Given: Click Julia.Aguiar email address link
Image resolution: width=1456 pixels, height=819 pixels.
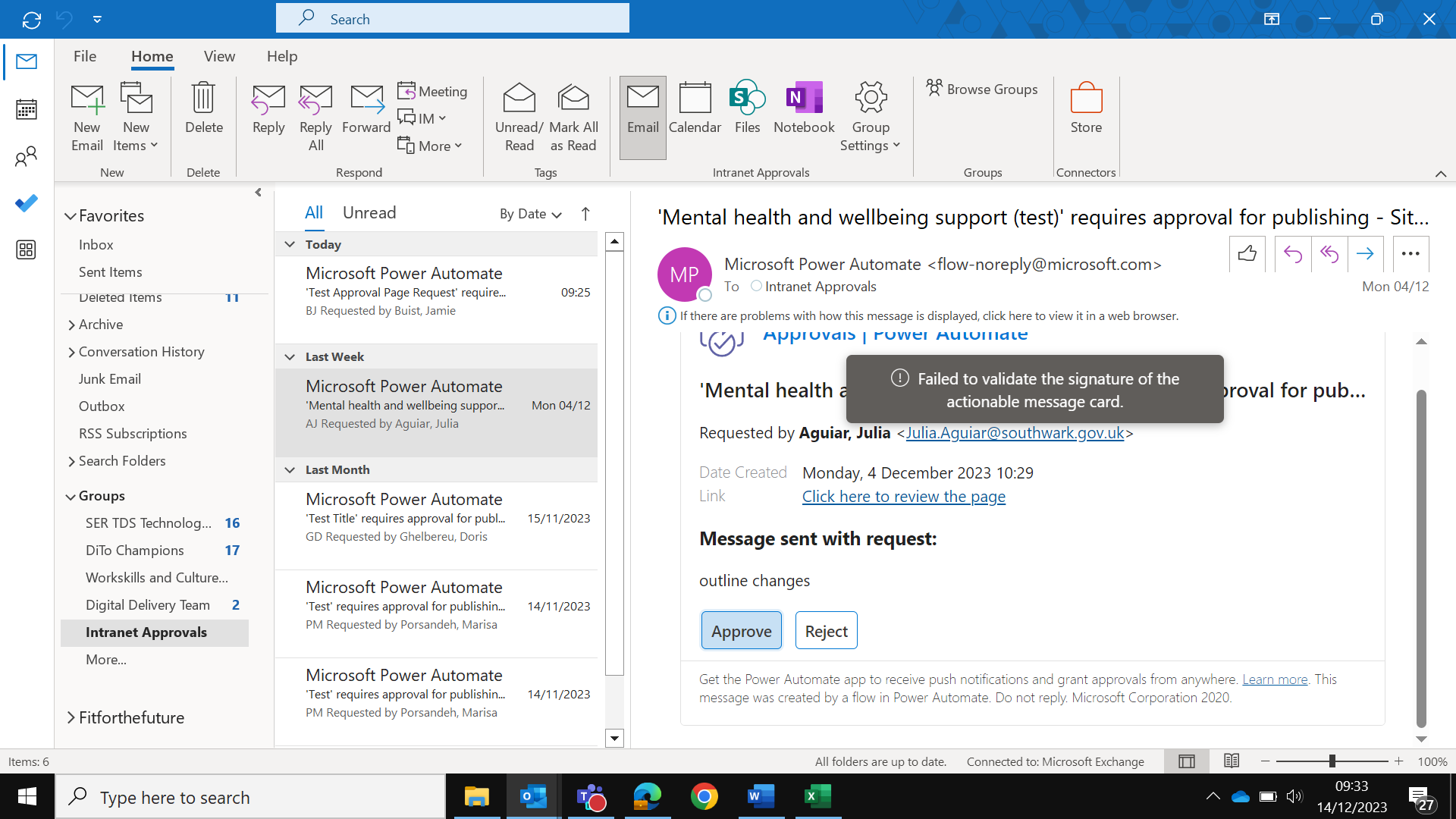Looking at the screenshot, I should point(1015,433).
